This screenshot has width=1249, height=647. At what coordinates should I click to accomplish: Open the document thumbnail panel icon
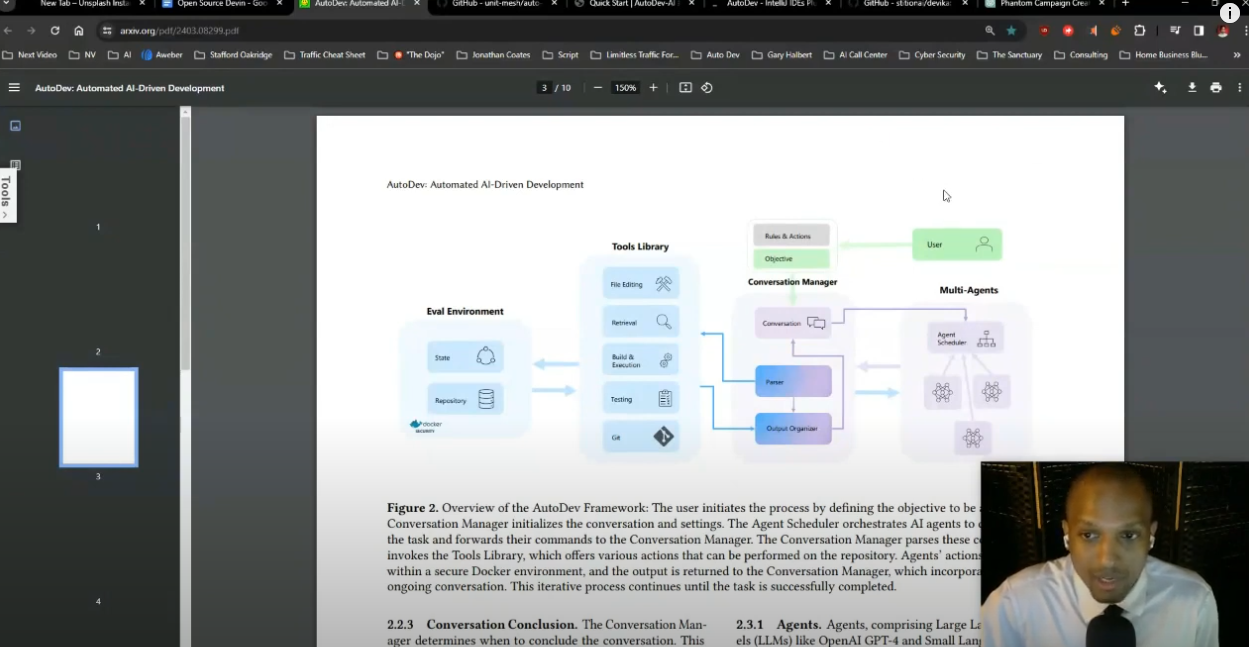pyautogui.click(x=15, y=125)
